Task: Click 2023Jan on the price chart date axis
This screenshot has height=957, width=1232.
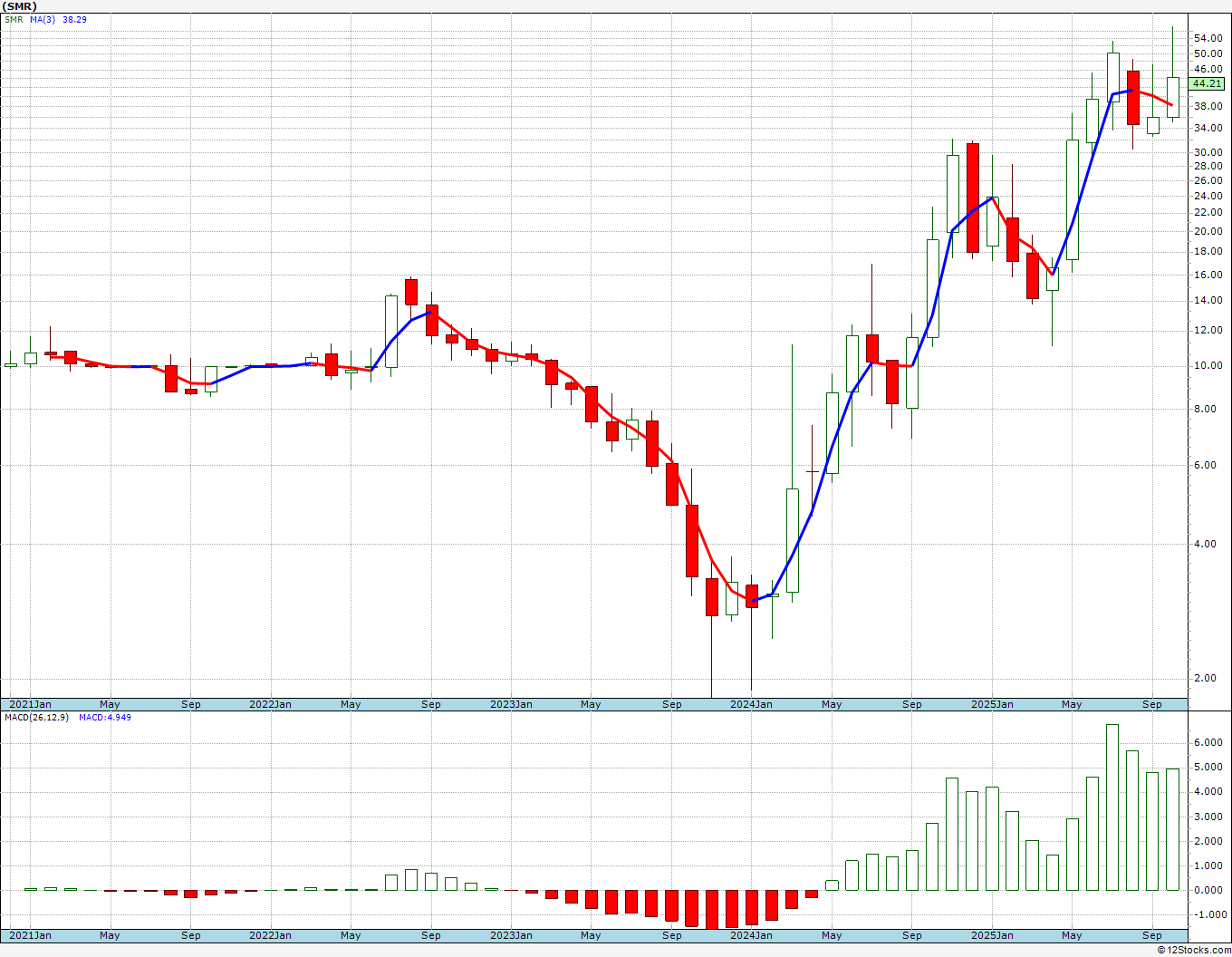Action: coord(511,704)
